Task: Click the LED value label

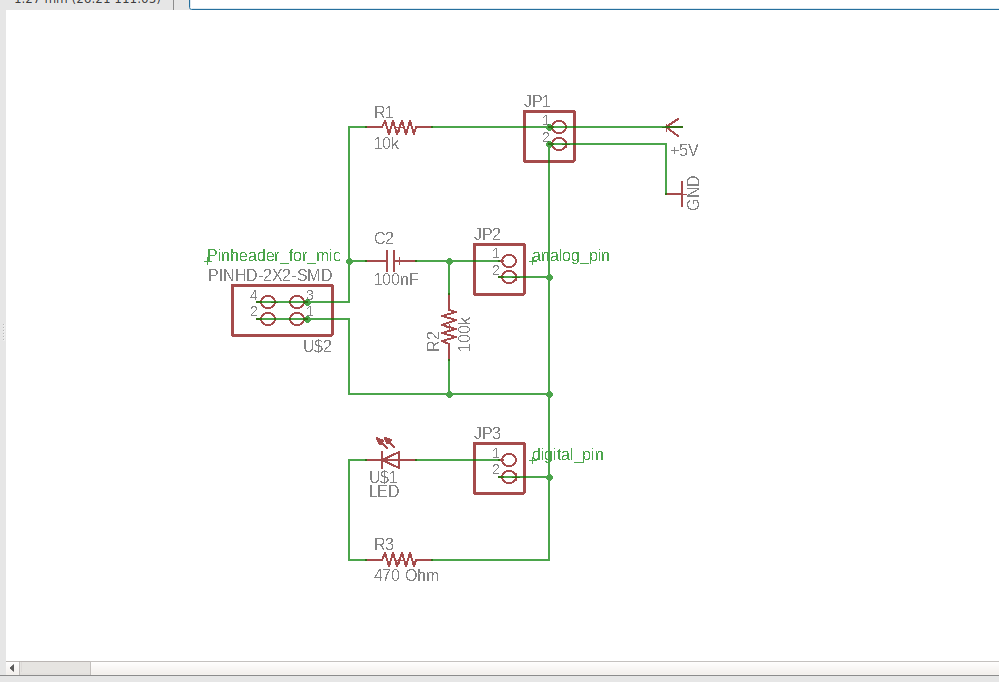Action: coord(384,491)
